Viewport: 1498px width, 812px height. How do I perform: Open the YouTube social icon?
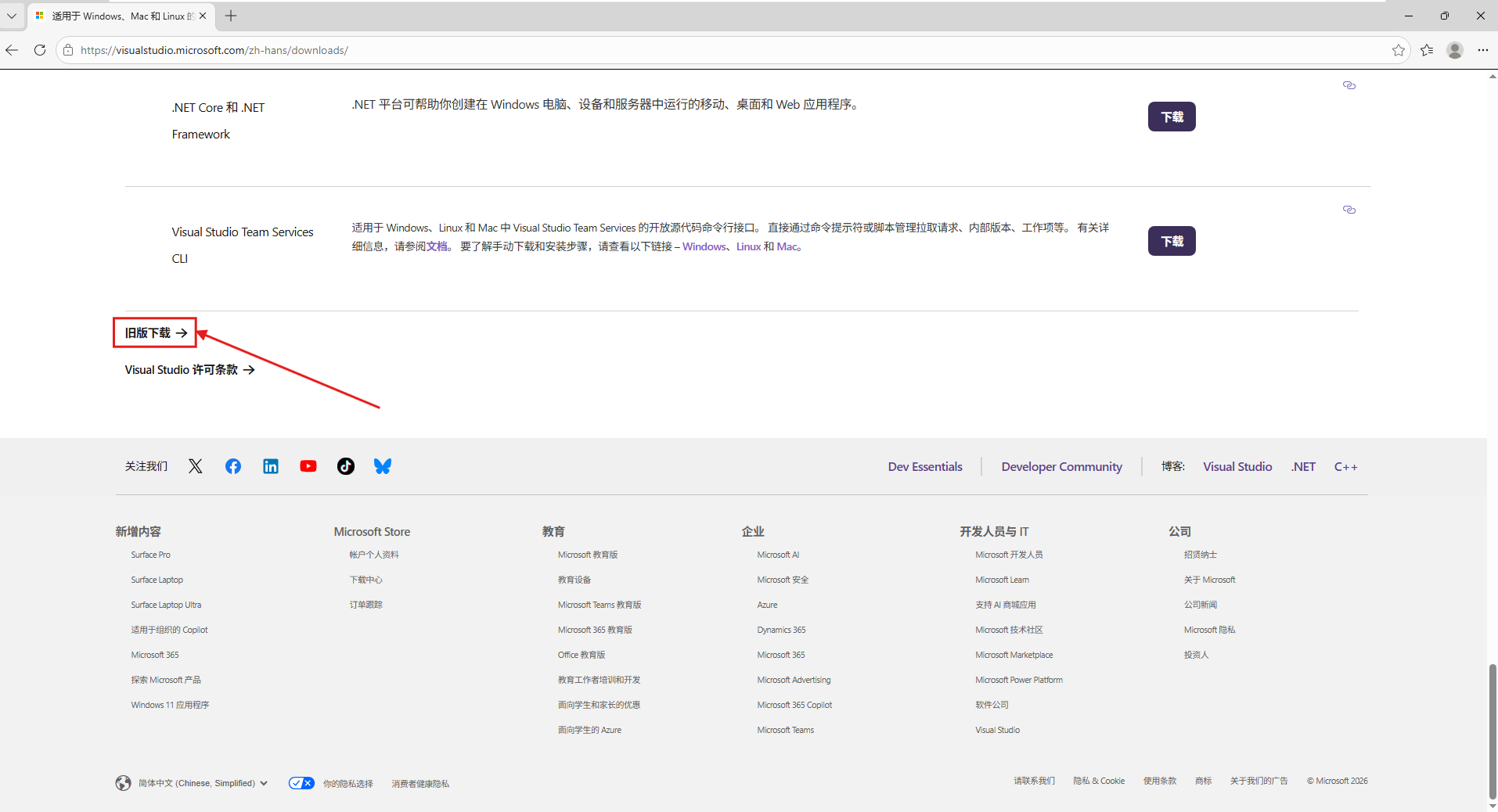coord(308,466)
